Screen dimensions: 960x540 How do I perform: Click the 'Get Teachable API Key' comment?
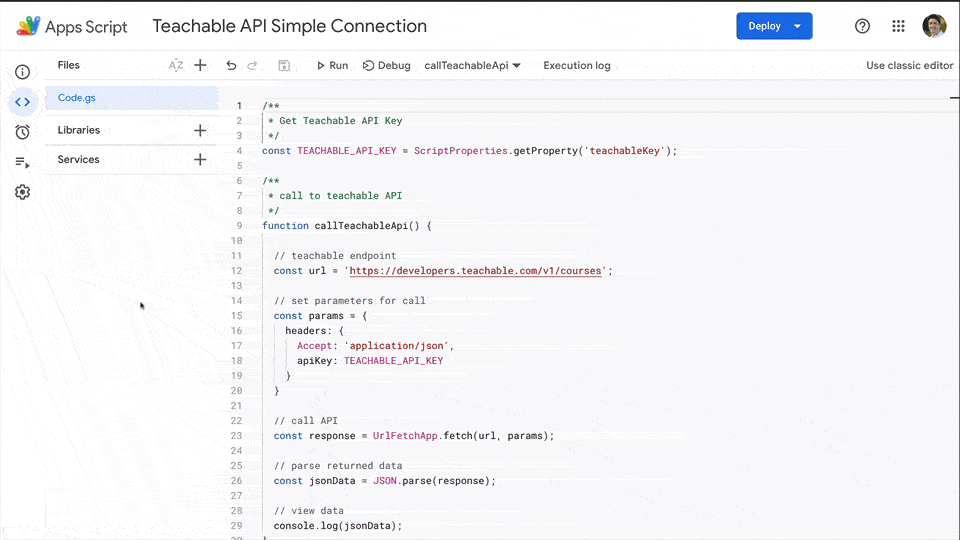point(340,121)
